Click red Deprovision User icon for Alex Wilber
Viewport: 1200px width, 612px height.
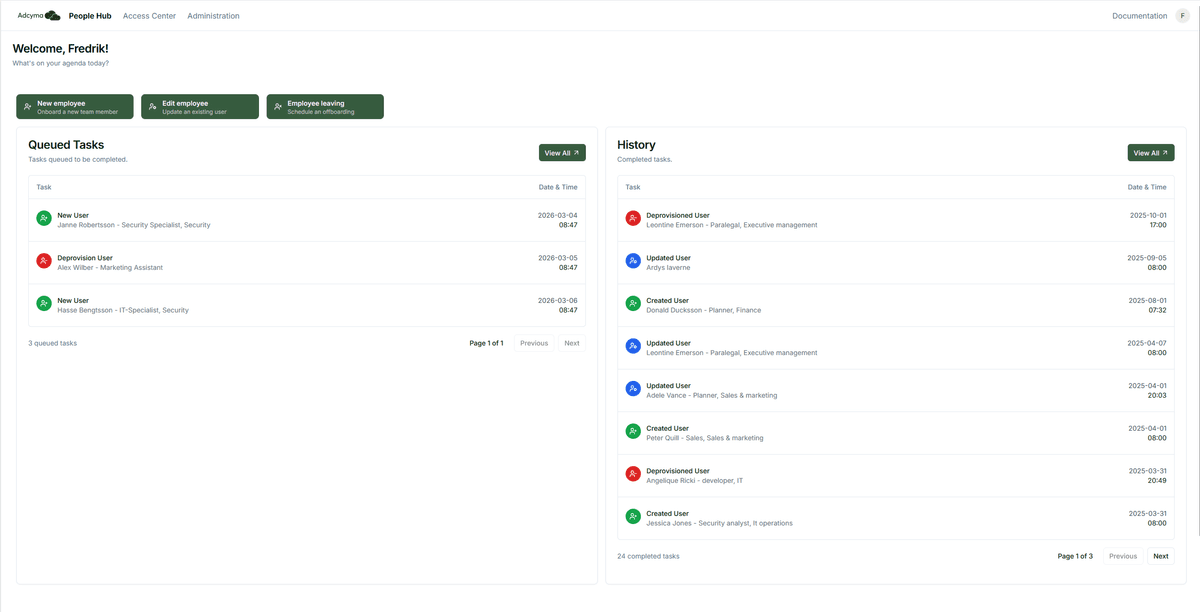[x=42, y=260]
